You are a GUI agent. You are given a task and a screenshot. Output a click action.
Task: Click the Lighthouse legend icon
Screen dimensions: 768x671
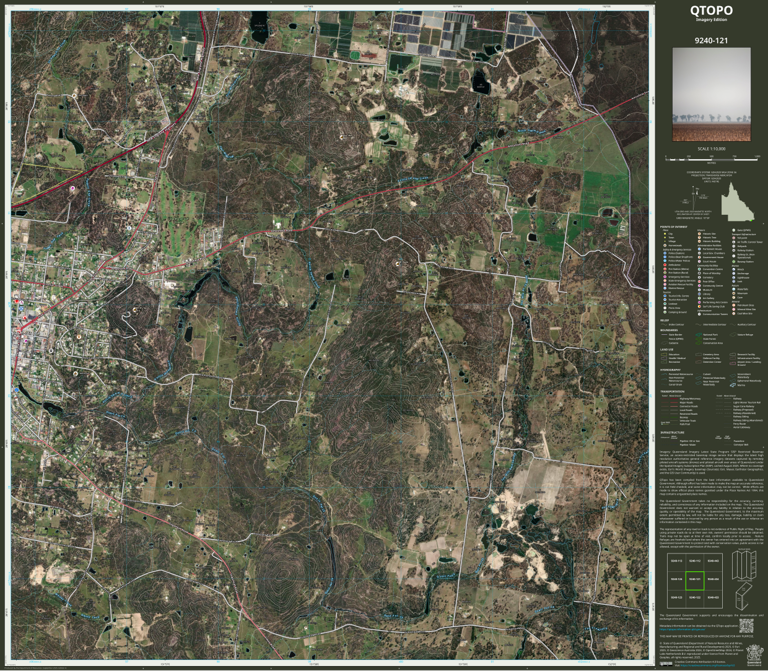click(734, 278)
